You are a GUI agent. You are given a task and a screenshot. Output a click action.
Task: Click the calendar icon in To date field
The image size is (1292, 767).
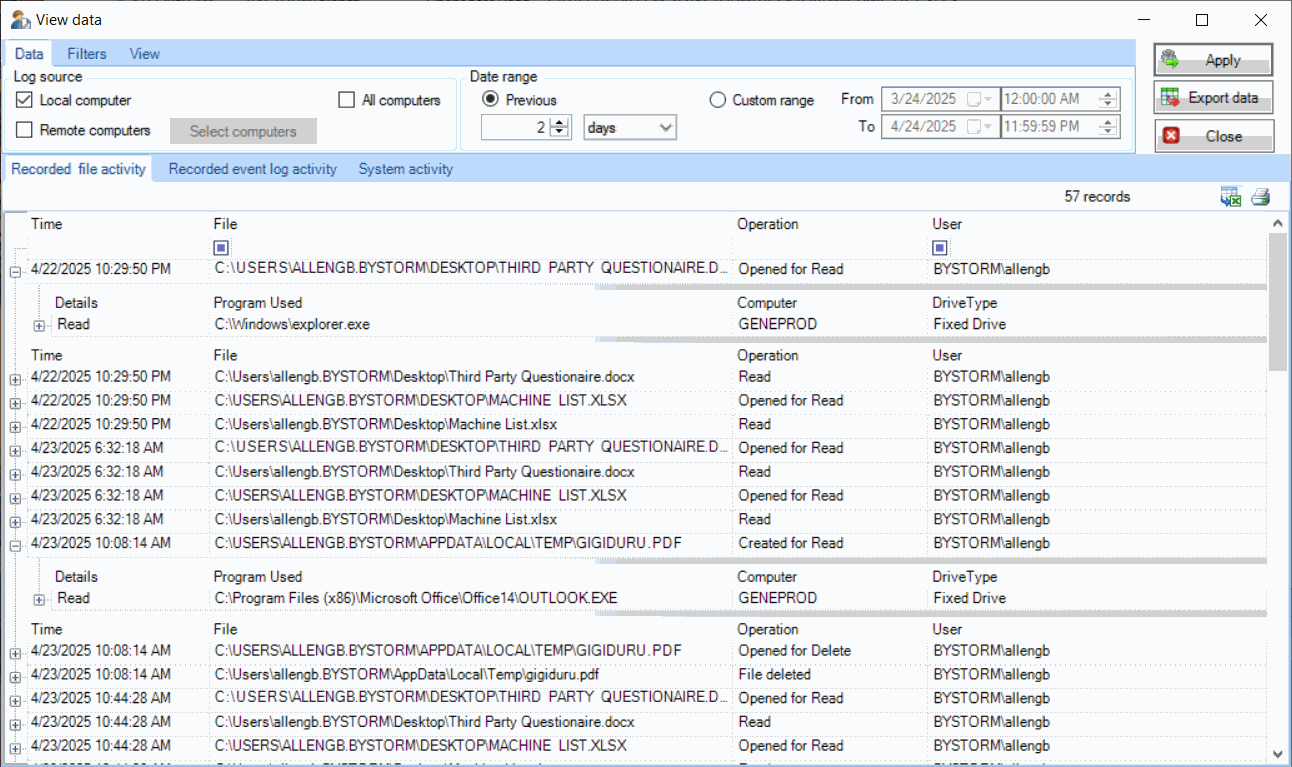pos(974,127)
